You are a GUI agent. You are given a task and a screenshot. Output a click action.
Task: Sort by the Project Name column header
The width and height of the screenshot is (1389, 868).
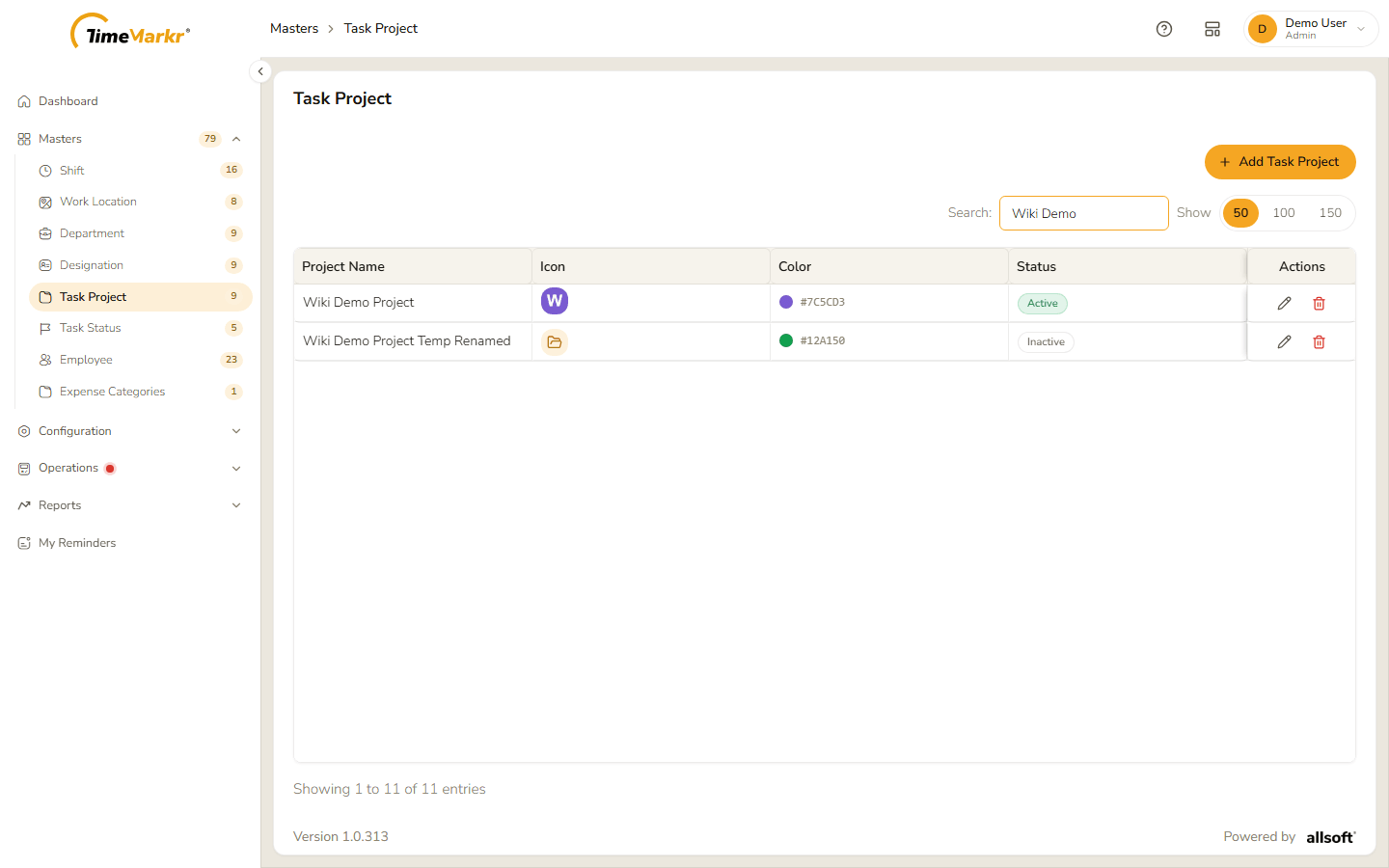pos(412,266)
